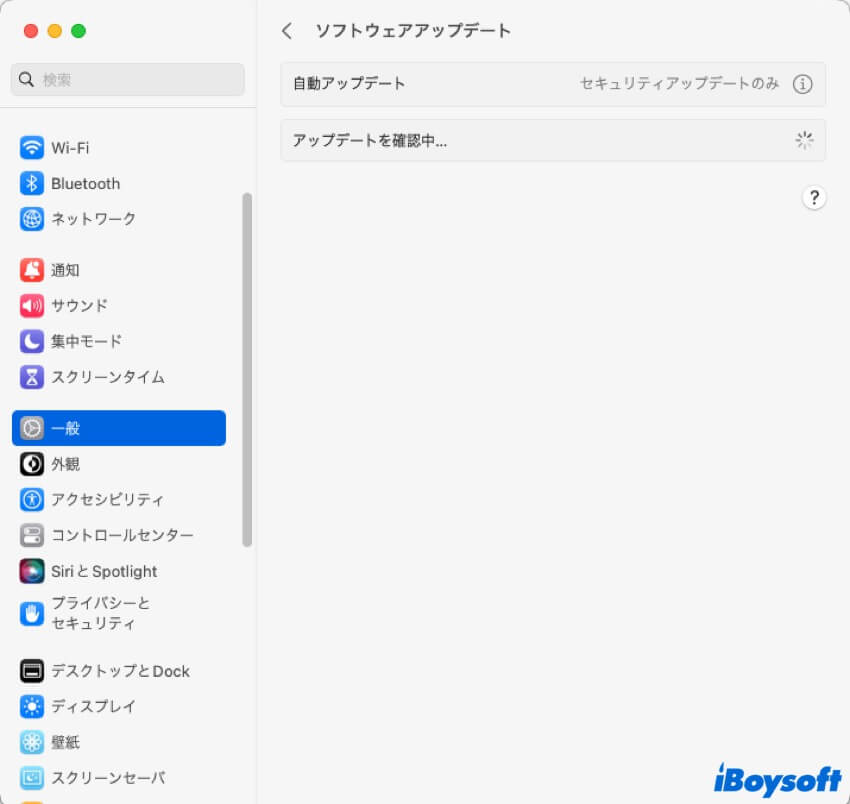Open 通知 bell icon
Image resolution: width=850 pixels, height=804 pixels.
tap(32, 270)
